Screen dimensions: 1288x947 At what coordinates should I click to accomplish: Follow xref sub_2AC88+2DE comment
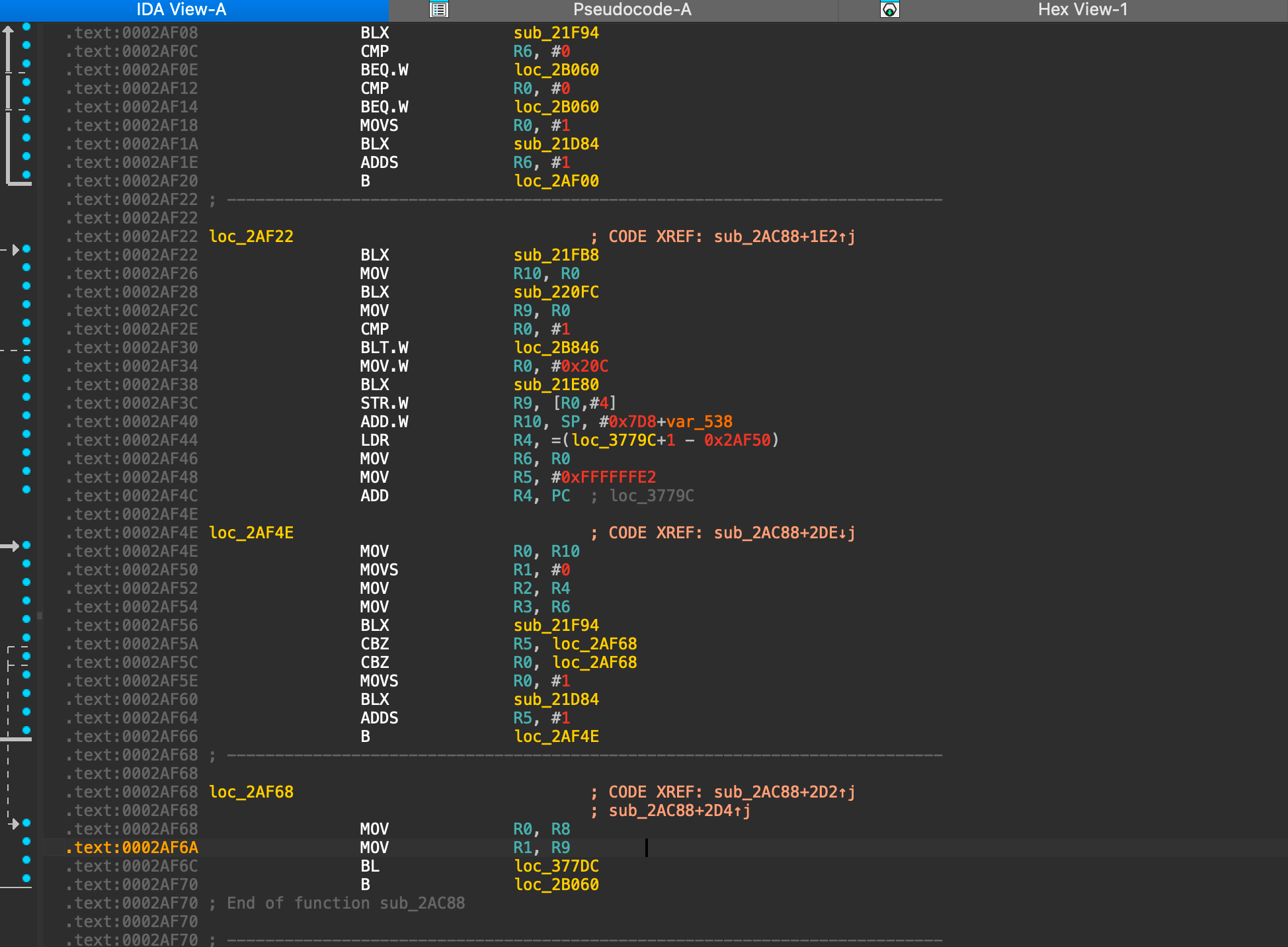(784, 532)
